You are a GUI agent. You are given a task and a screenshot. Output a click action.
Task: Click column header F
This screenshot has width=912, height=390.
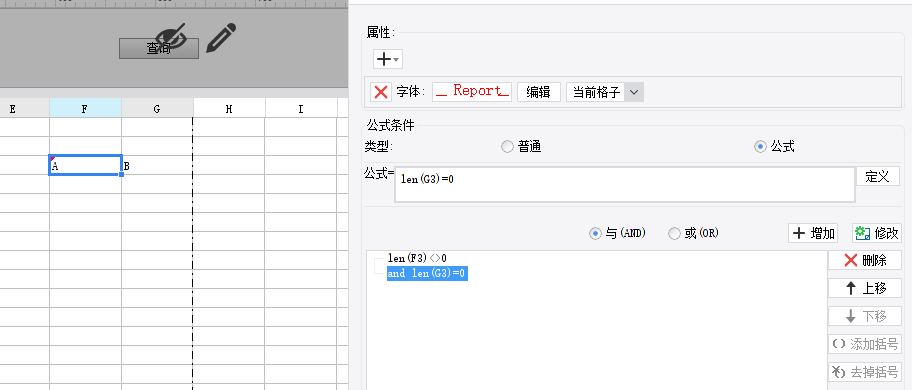86,109
